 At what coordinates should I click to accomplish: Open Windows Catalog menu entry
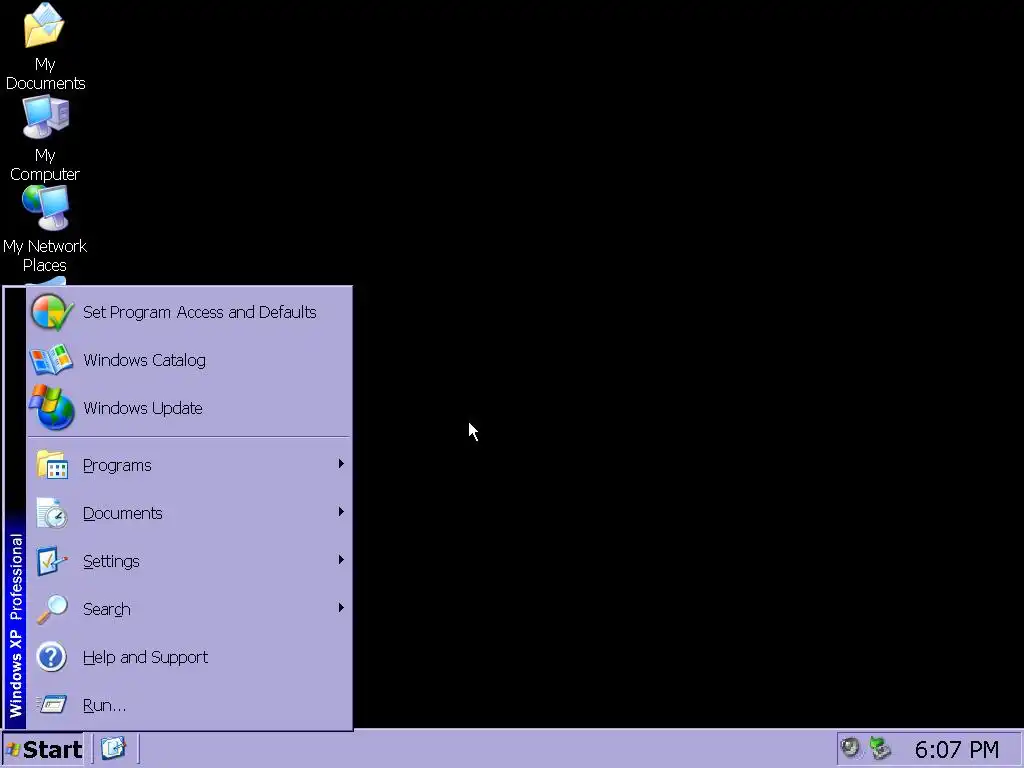[189, 360]
